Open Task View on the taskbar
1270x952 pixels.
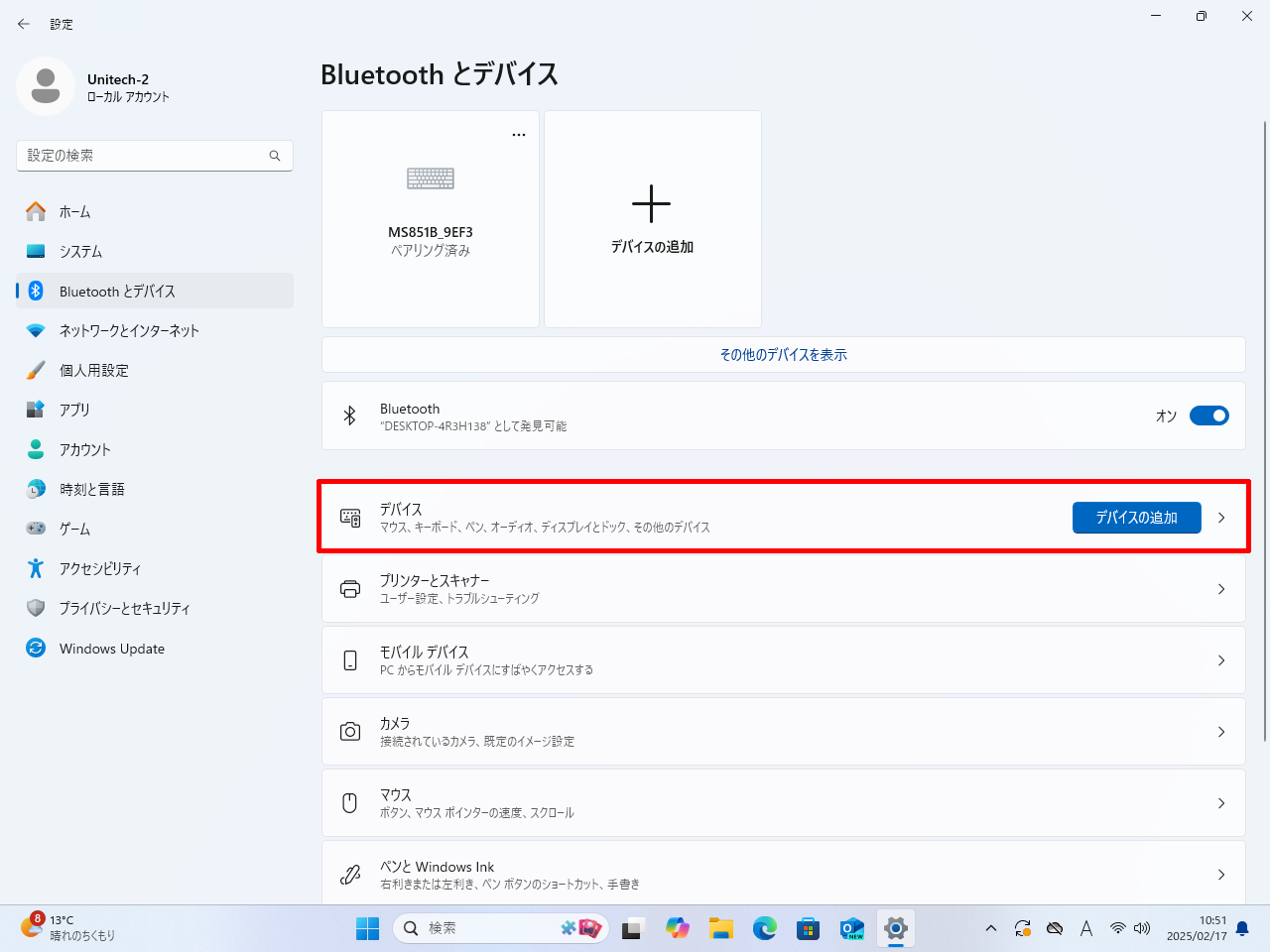click(632, 928)
